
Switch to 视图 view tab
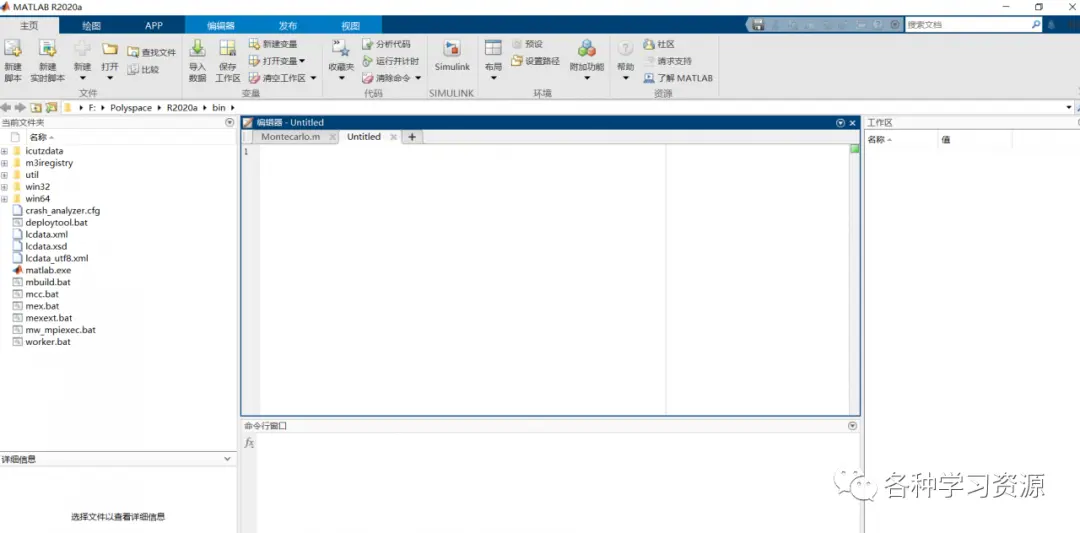coord(351,25)
